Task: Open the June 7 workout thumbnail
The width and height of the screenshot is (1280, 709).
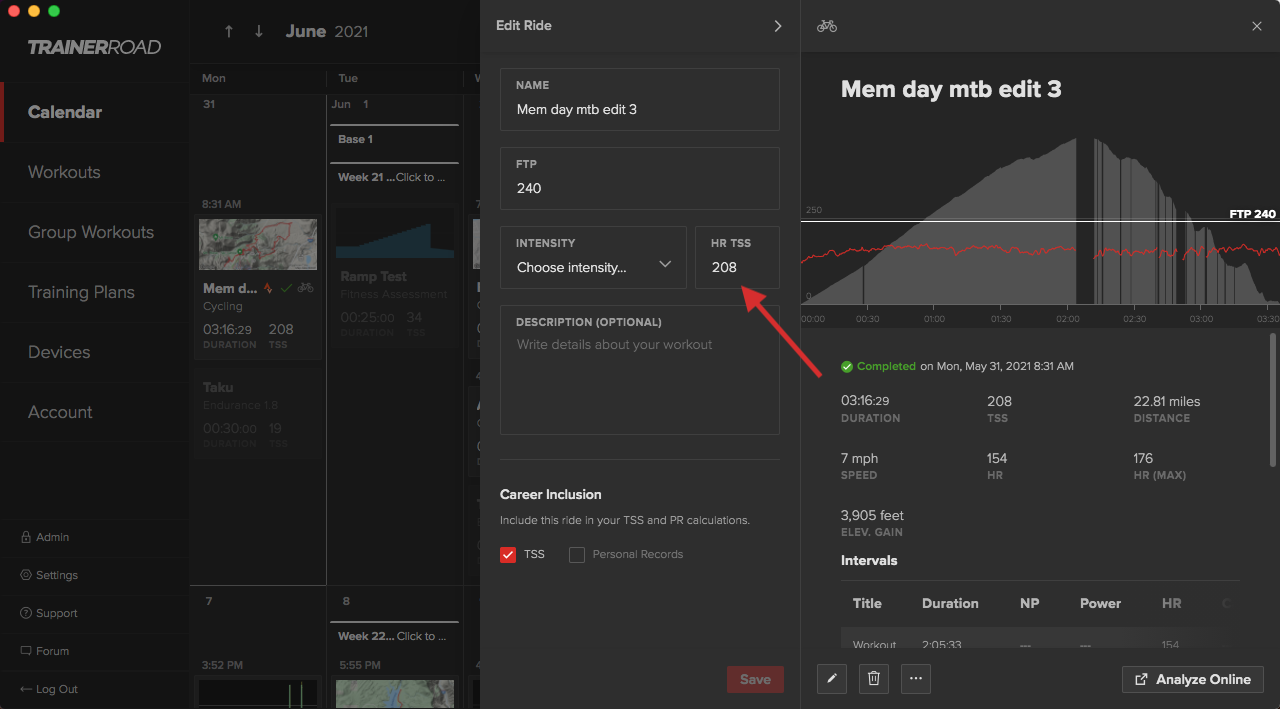Action: tap(258, 694)
